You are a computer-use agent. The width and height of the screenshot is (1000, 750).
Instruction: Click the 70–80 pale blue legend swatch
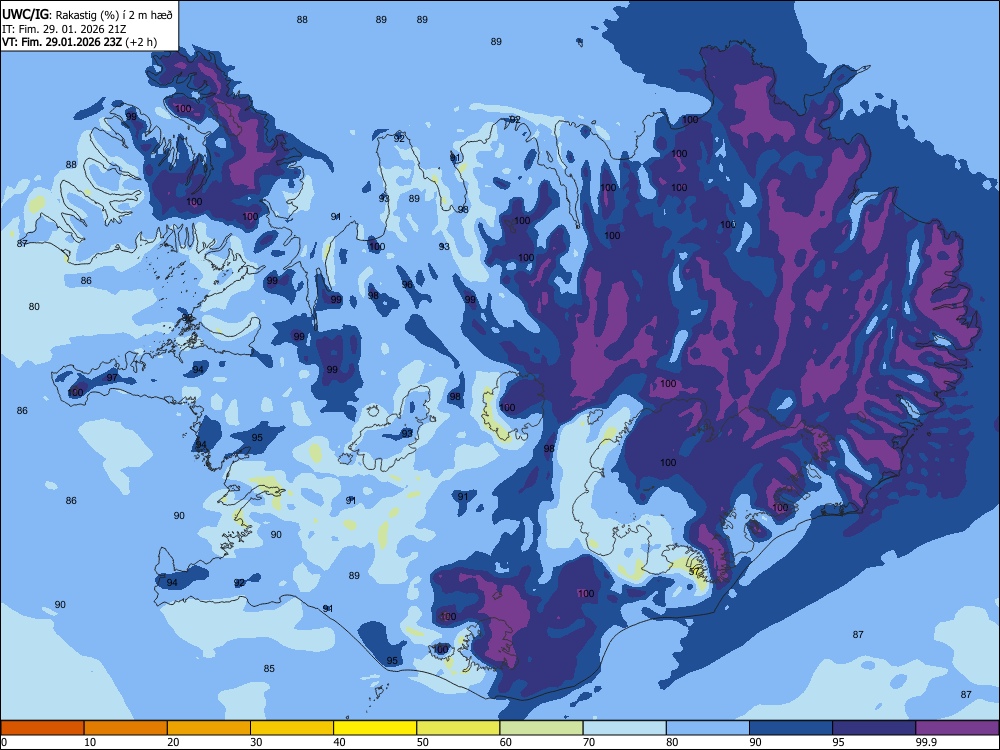[x=624, y=728]
